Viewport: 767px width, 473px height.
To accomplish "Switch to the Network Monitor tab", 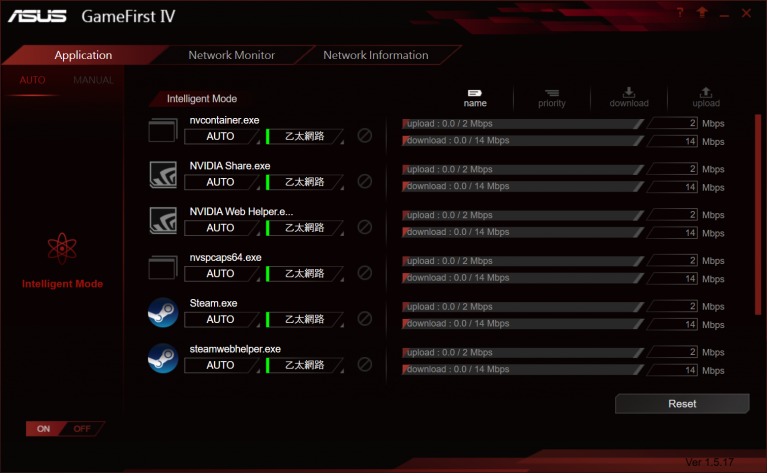I will point(232,55).
